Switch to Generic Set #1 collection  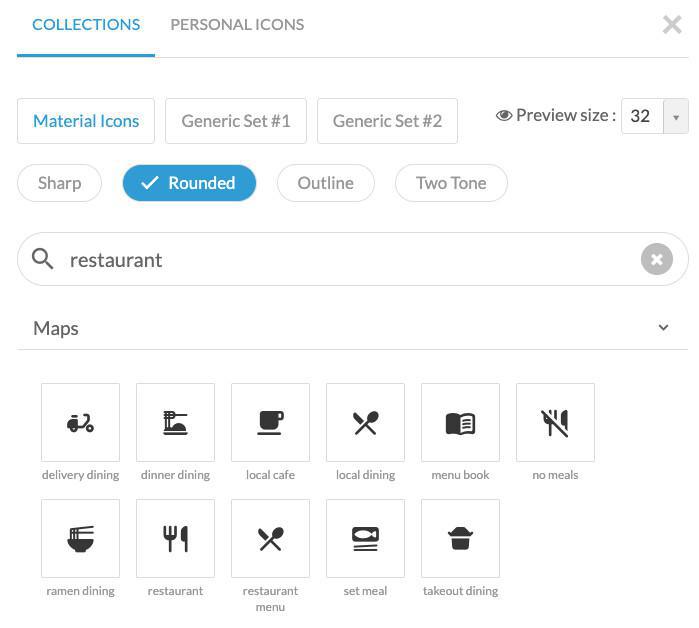coord(236,121)
